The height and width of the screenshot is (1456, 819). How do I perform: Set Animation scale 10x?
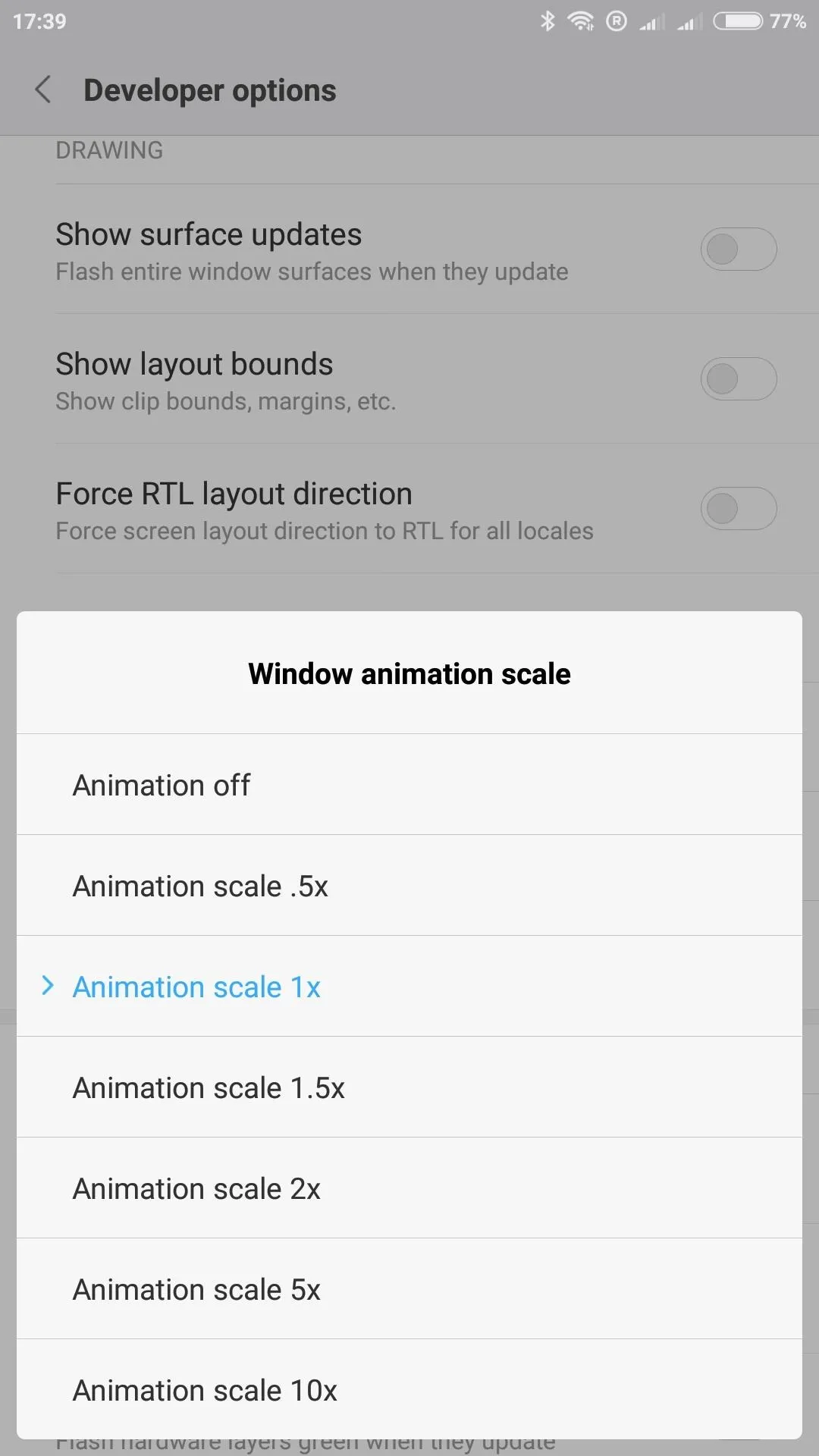(x=409, y=1389)
